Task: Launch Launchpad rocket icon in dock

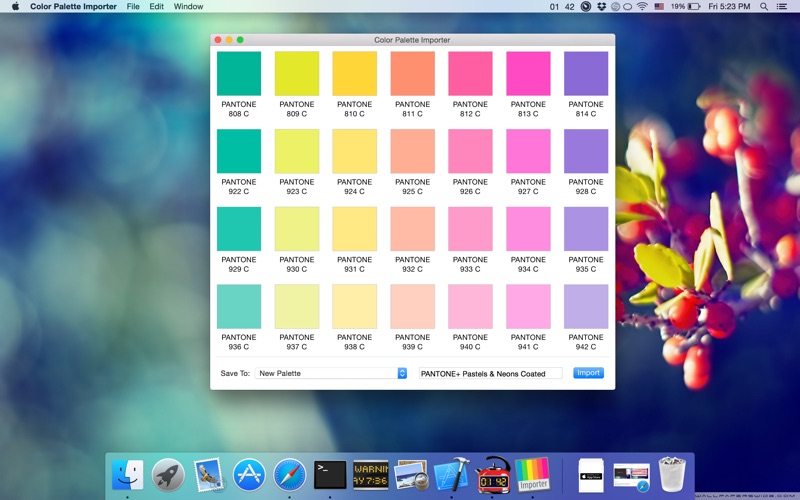Action: (x=168, y=474)
